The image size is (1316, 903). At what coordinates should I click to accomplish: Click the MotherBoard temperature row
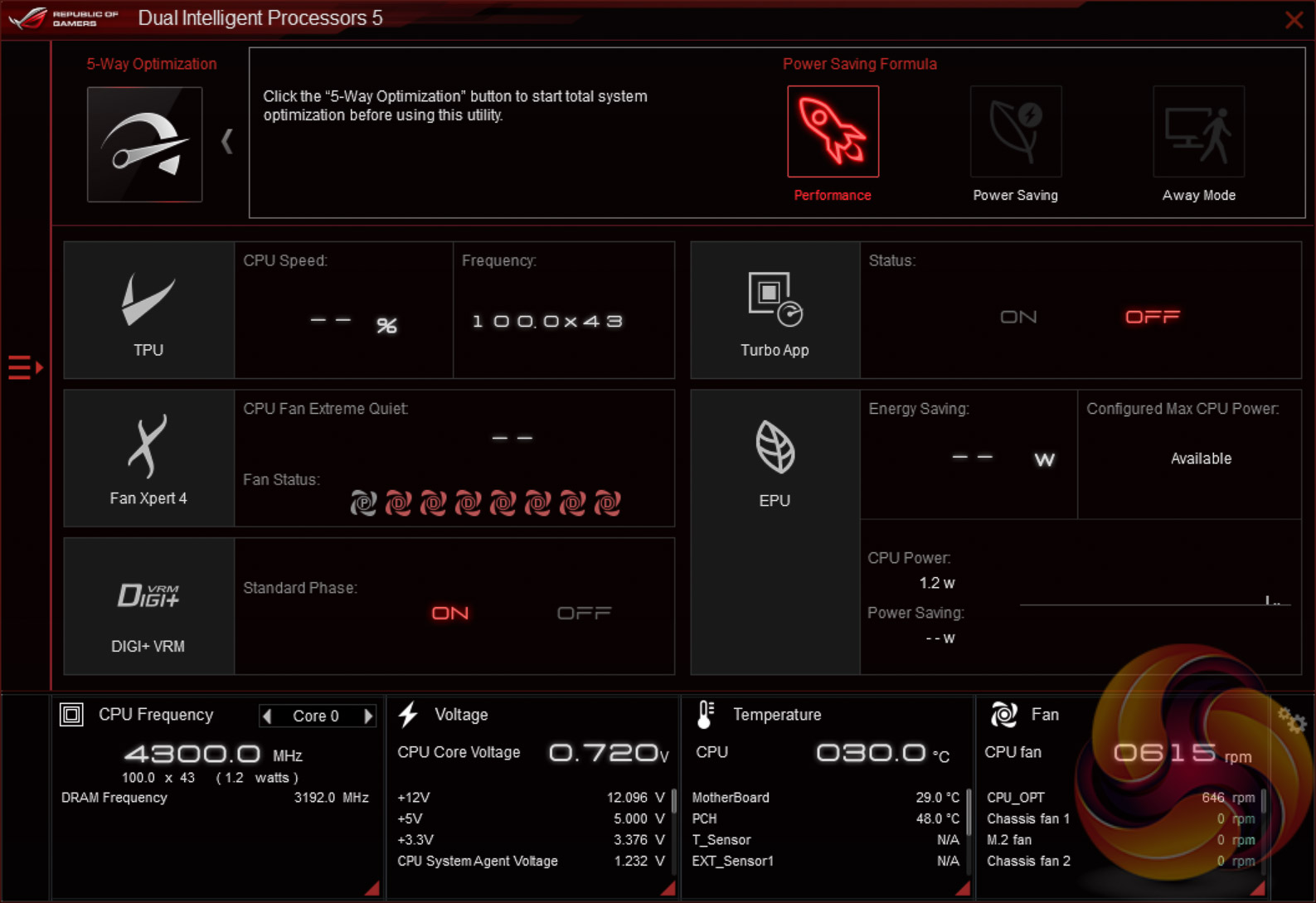click(826, 798)
